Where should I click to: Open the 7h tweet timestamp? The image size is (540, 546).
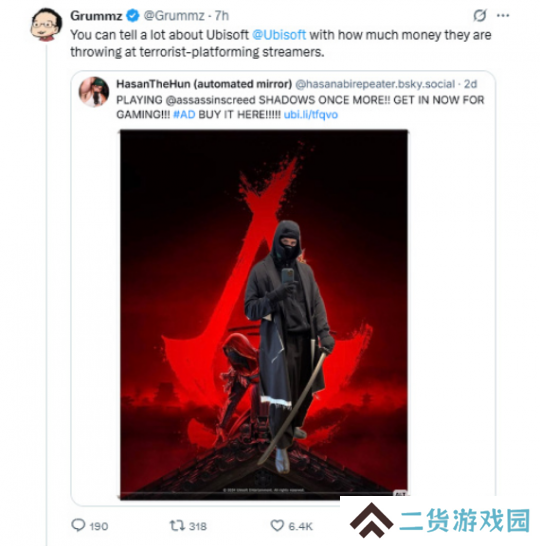pos(221,16)
